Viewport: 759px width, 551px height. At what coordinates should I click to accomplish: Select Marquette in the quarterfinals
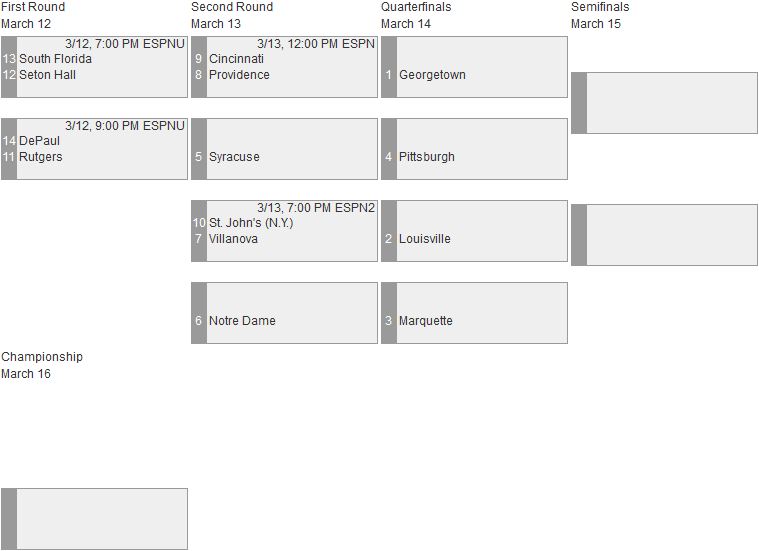coord(425,321)
